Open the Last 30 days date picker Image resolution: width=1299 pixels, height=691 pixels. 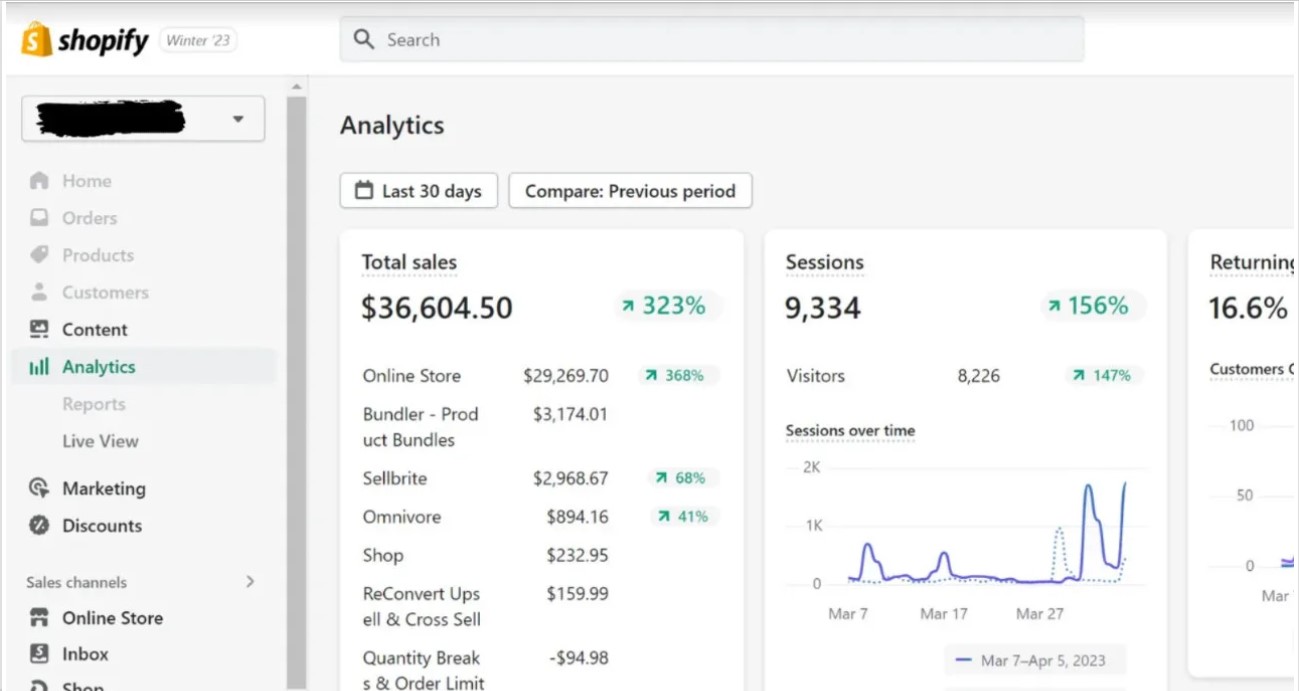pyautogui.click(x=418, y=191)
